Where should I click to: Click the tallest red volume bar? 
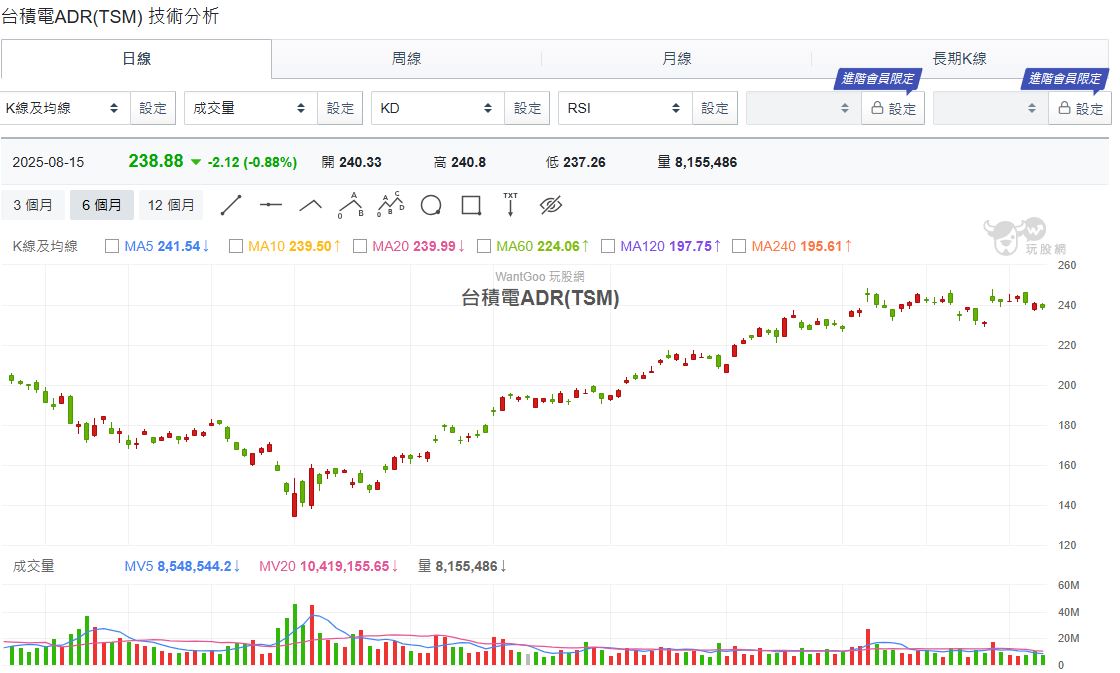[x=312, y=636]
